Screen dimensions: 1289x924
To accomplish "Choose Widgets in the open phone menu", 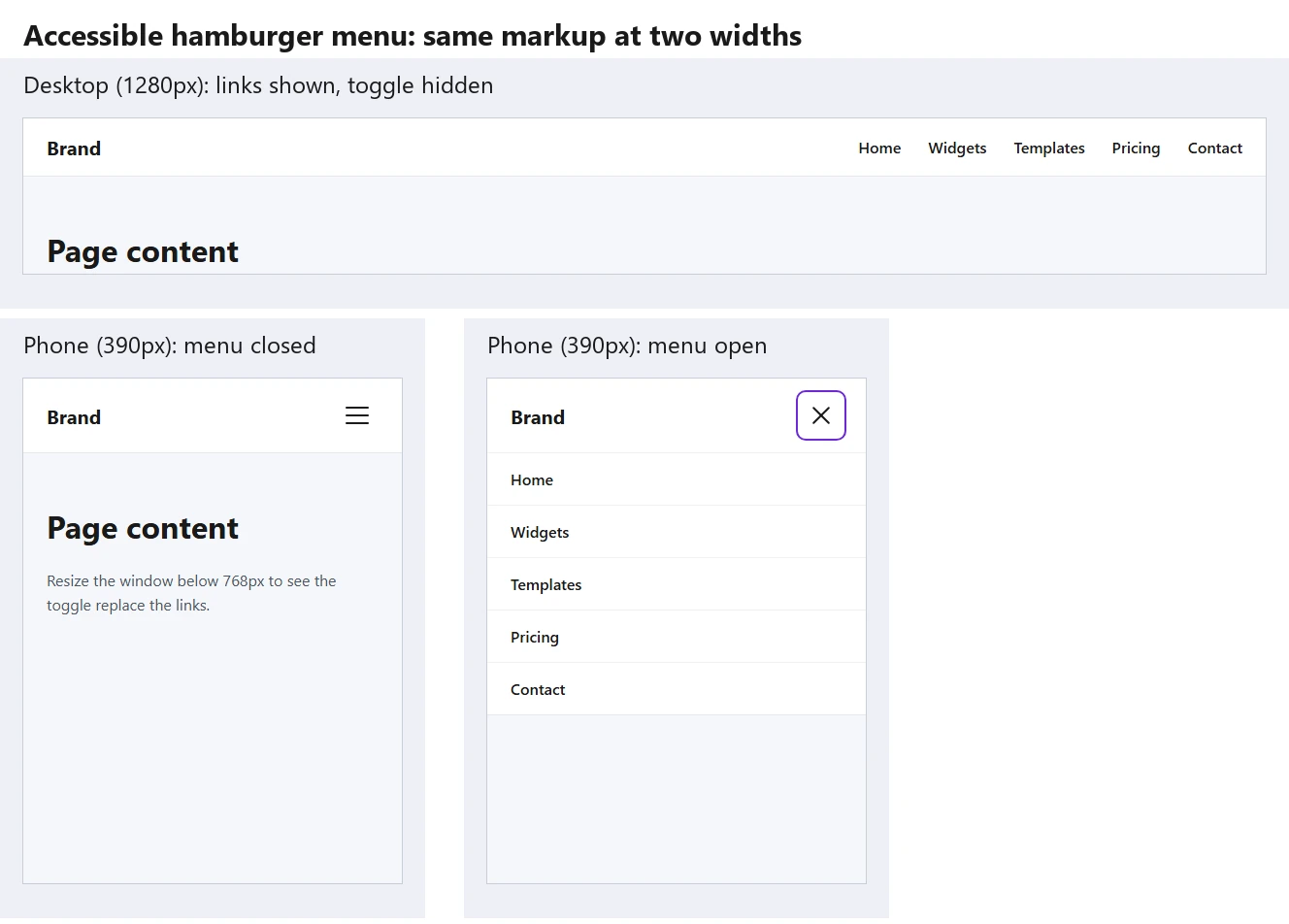I will click(x=677, y=532).
